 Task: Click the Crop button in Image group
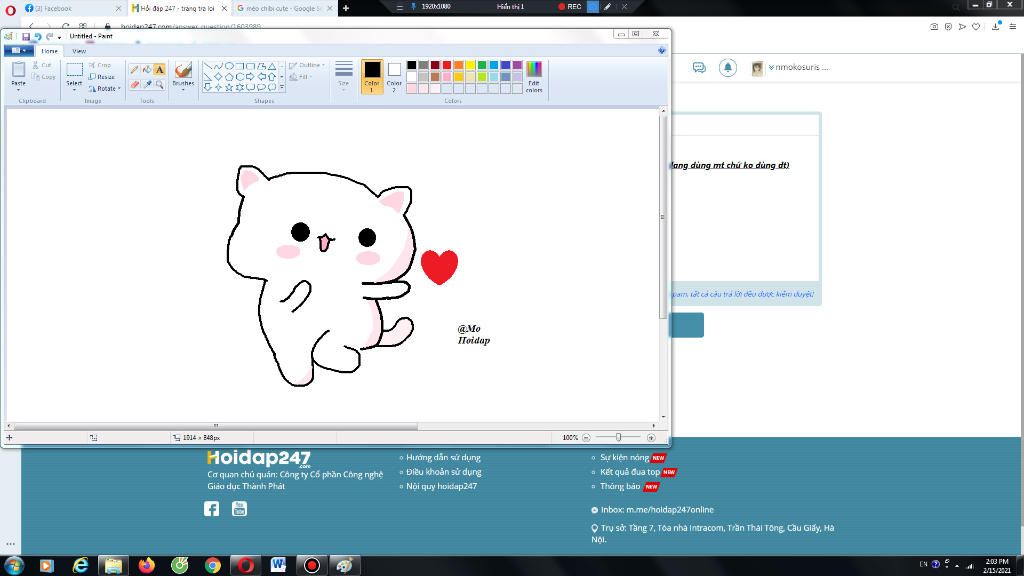click(x=100, y=65)
